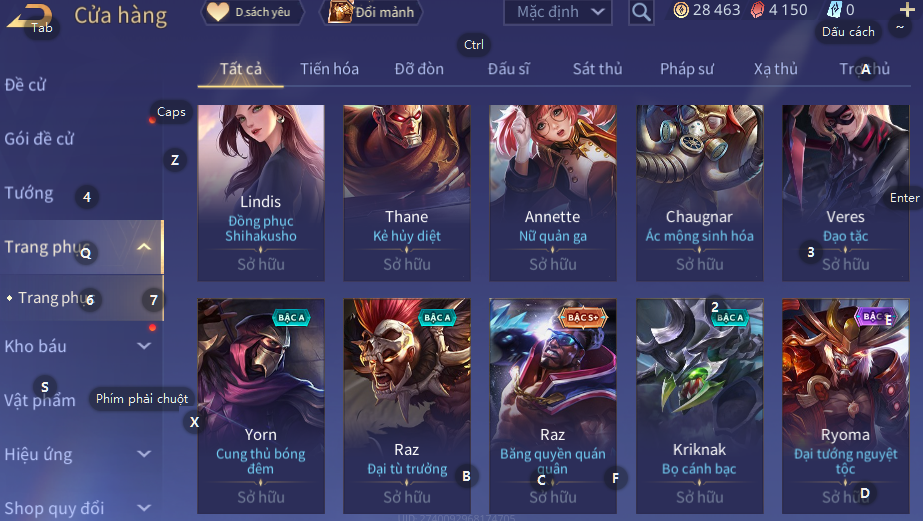Collapse the Trang phục sidebar section

(144, 247)
